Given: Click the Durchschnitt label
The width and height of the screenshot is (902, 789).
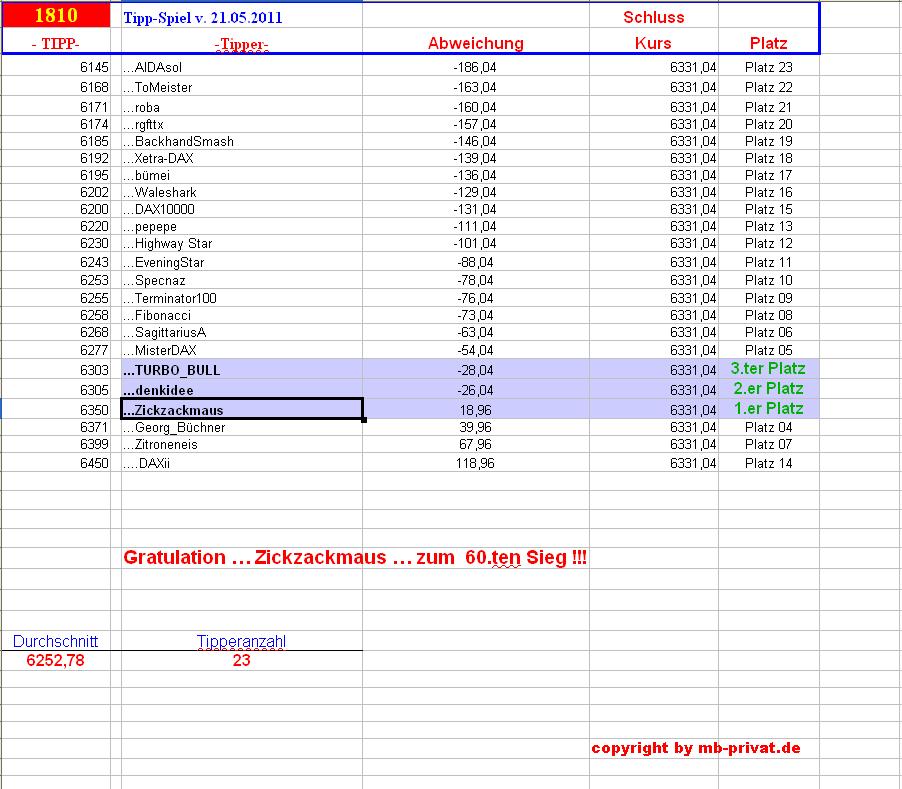Looking at the screenshot, I should click(x=55, y=641).
